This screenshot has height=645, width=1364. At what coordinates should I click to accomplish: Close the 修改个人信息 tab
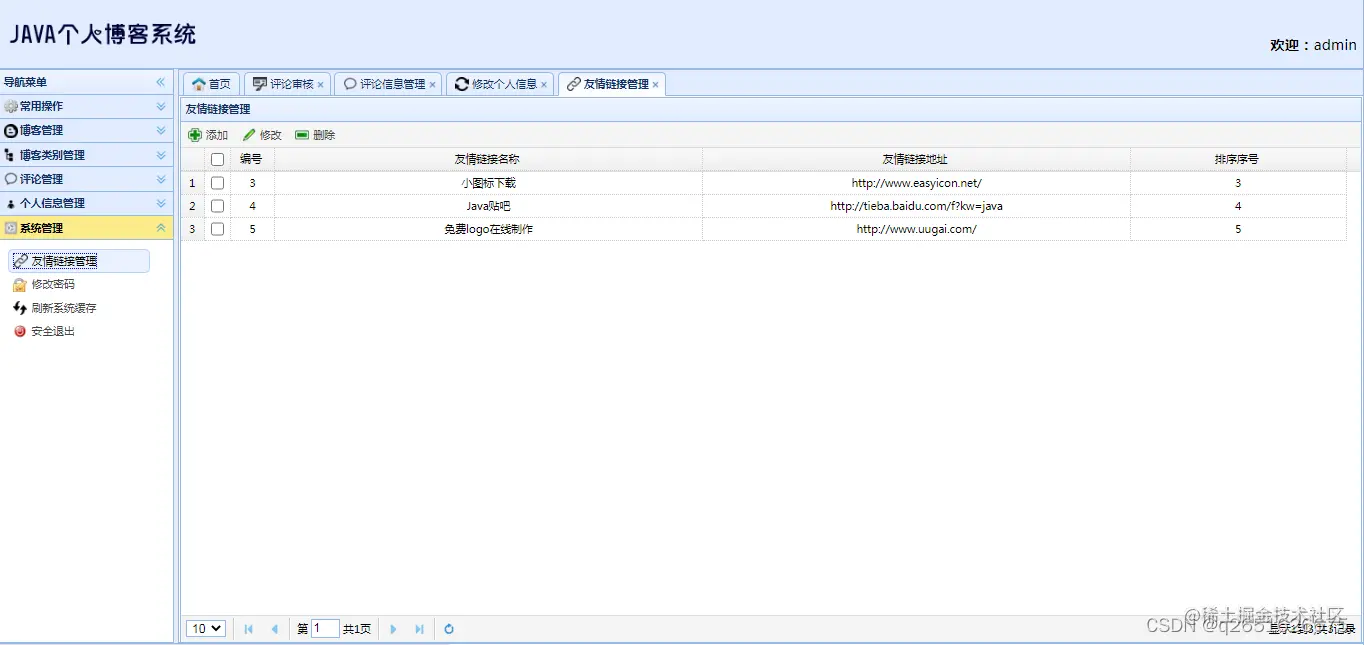(544, 85)
